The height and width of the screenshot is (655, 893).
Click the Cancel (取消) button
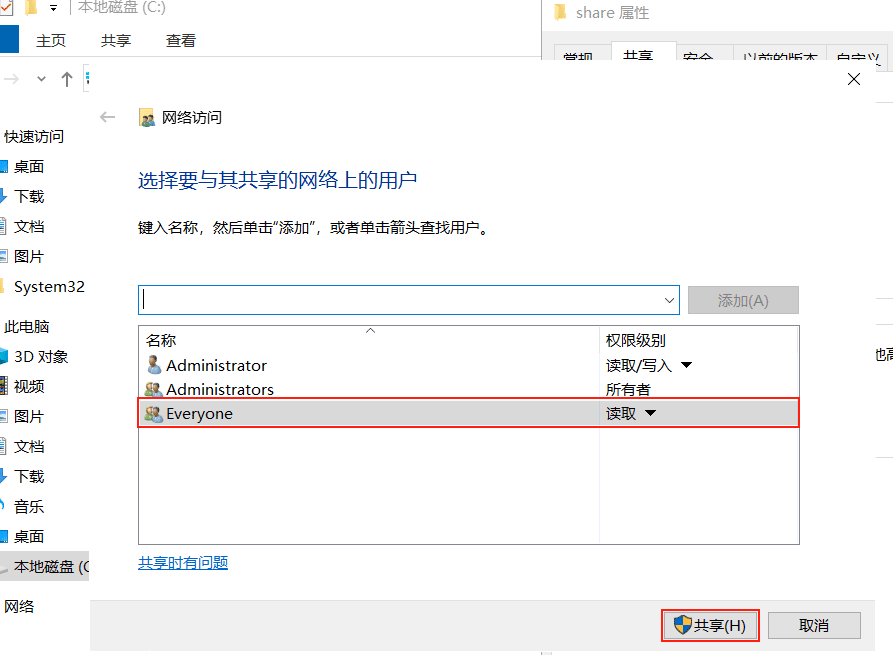[x=814, y=625]
